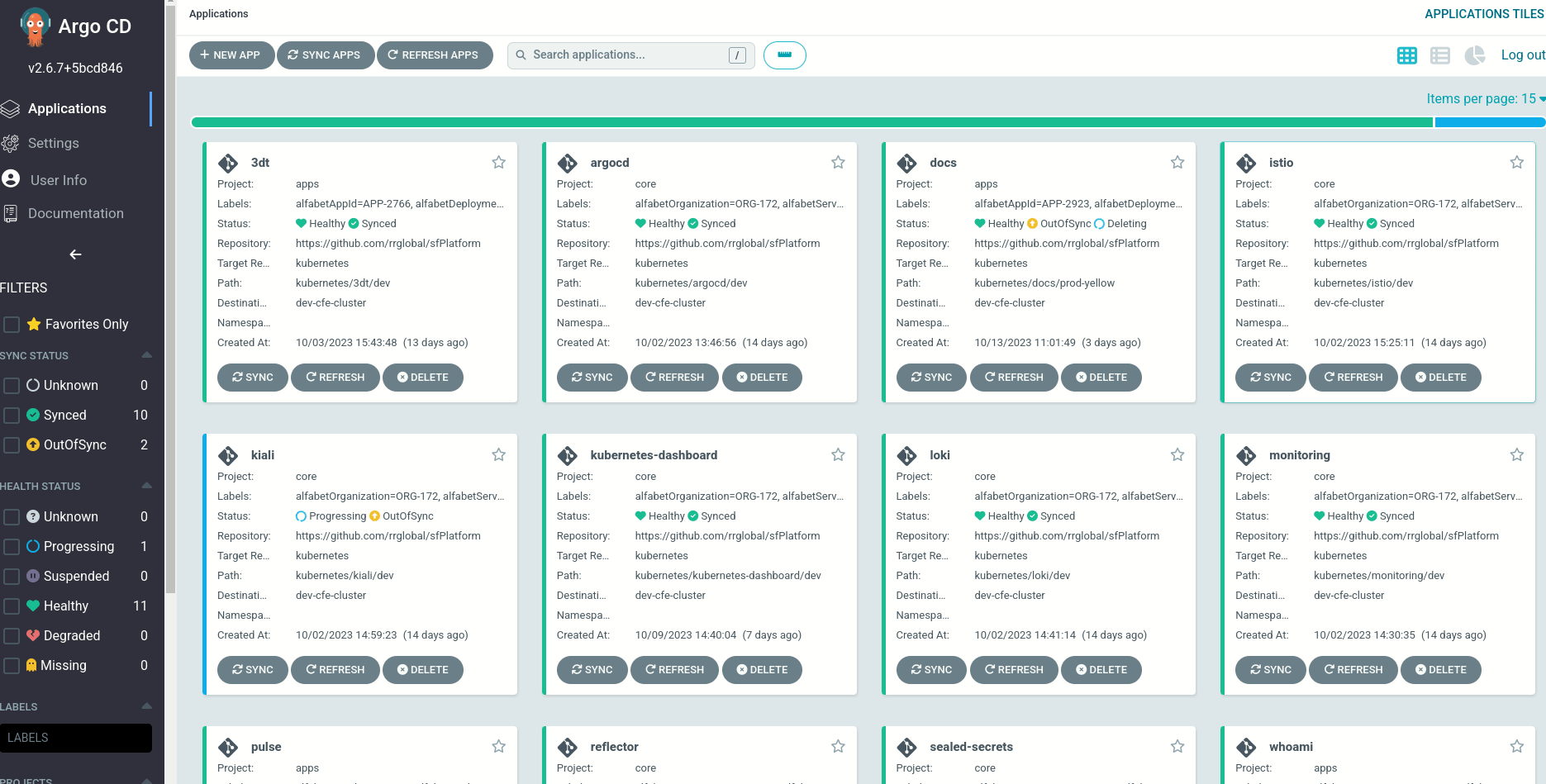Open the istio repository URL link
This screenshot has width=1546, height=784.
[x=1406, y=244]
